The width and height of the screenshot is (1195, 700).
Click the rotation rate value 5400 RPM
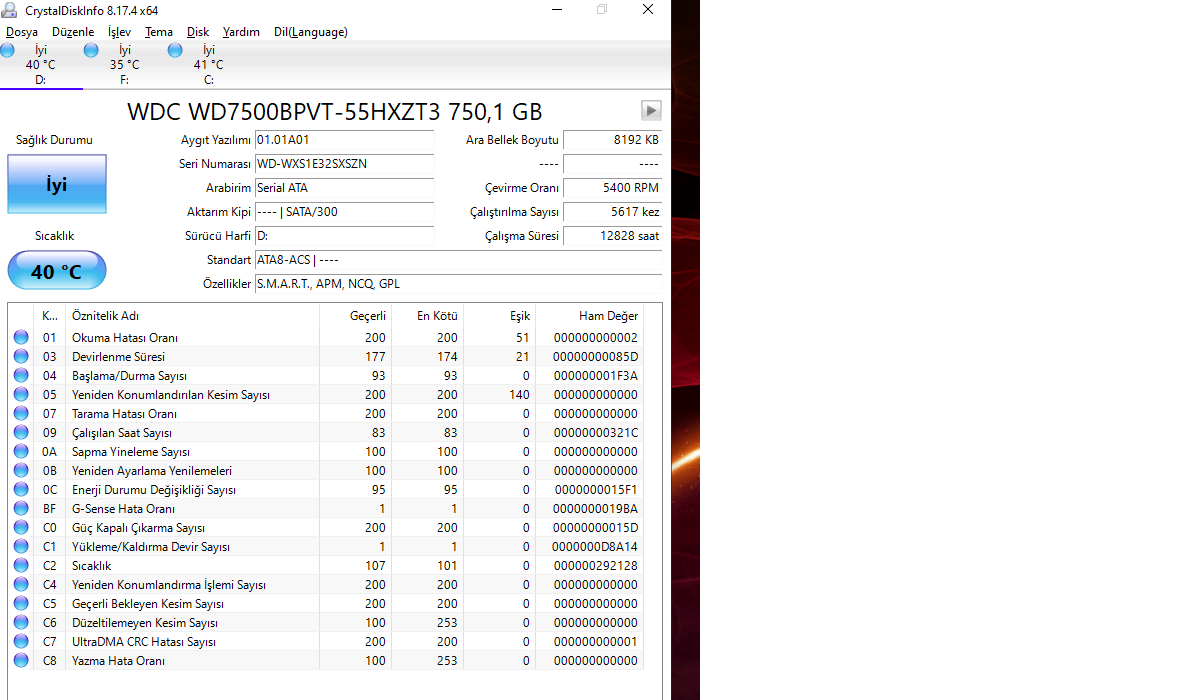pos(613,188)
